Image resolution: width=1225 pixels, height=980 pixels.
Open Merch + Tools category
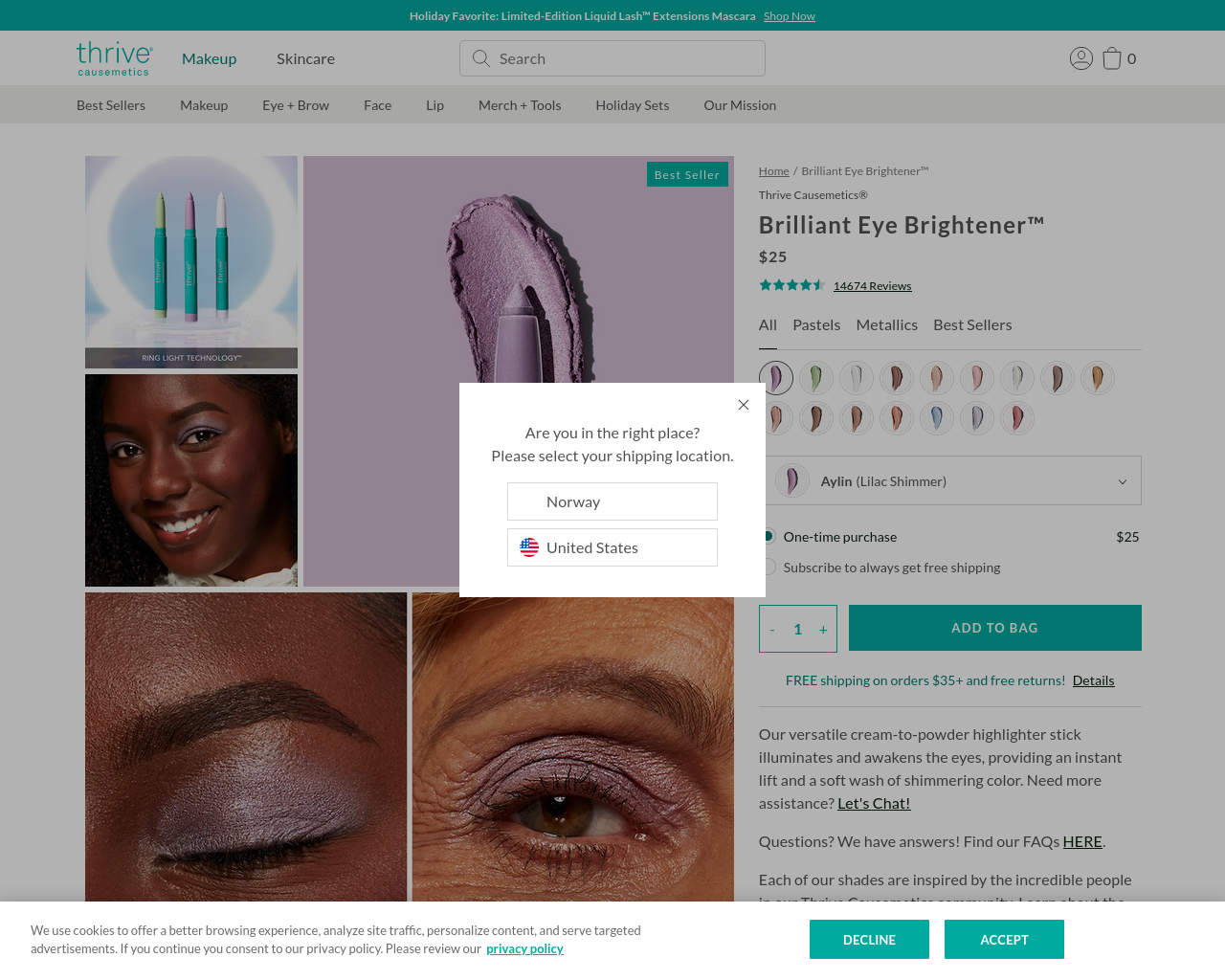520,105
